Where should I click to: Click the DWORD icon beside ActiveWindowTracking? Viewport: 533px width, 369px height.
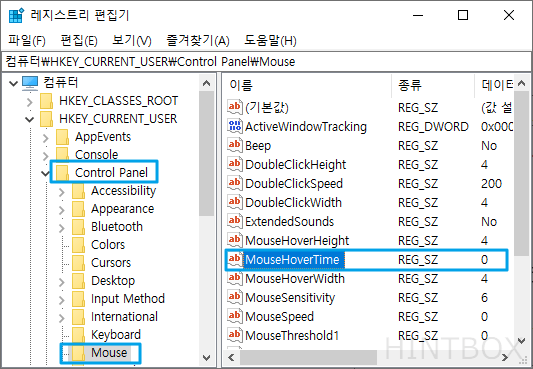coord(235,126)
